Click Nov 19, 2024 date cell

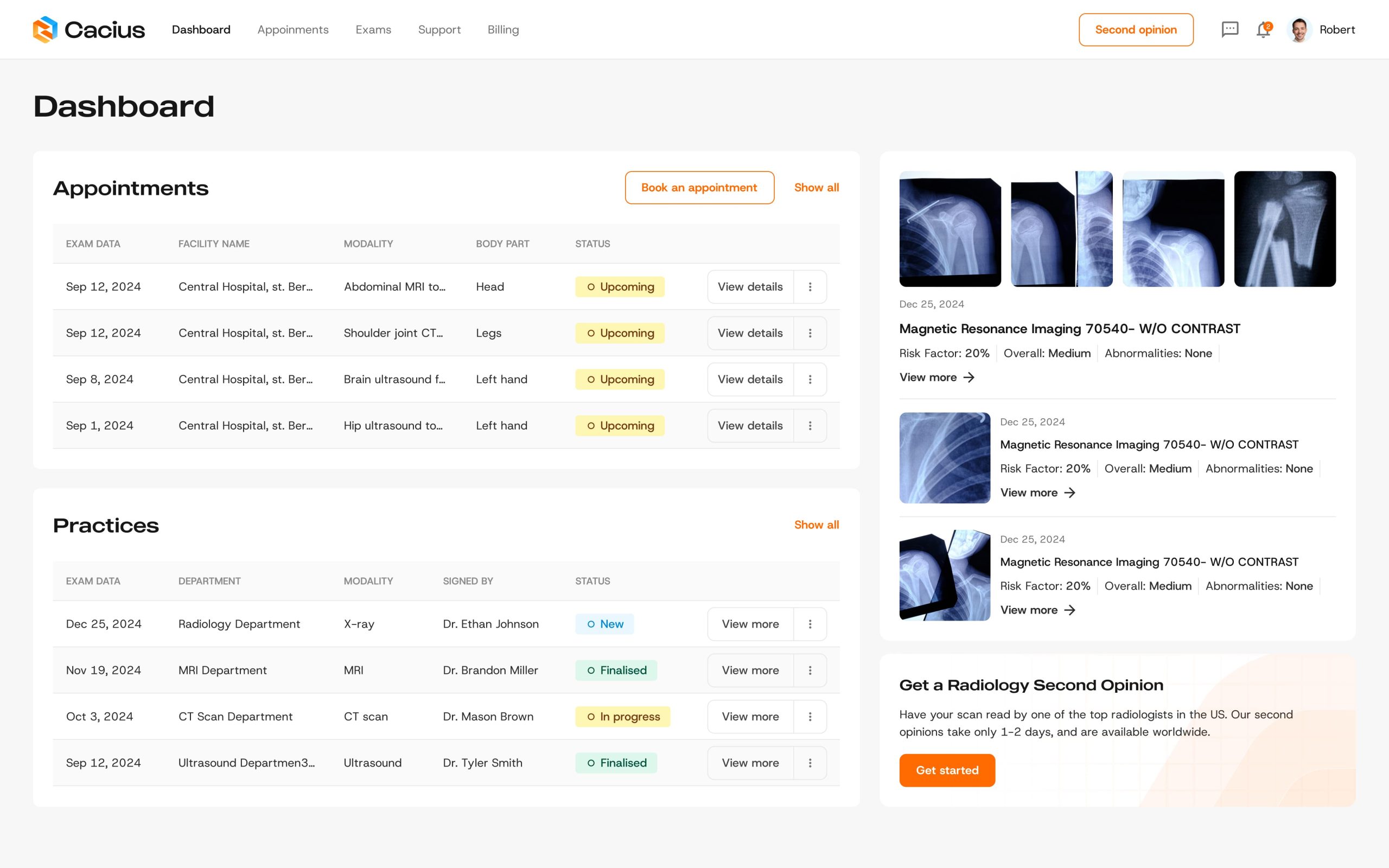[103, 671]
